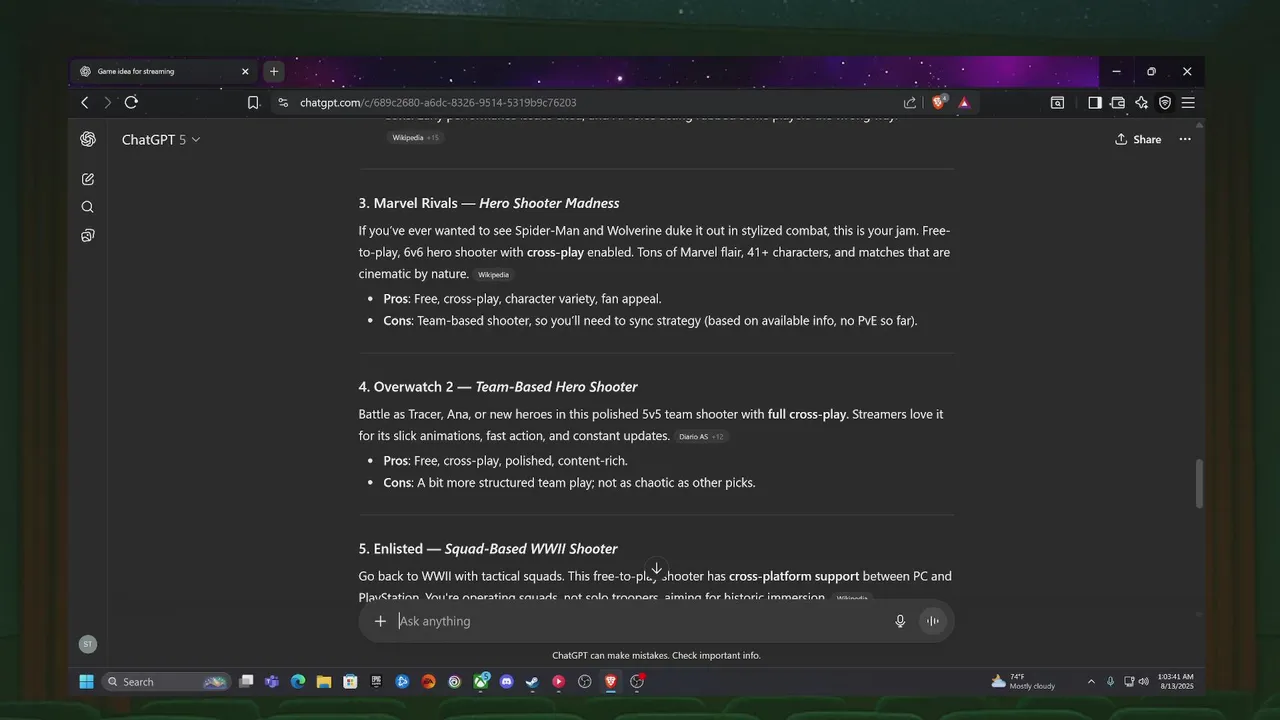Click the '4. Overwatch 2' heading text

click(x=406, y=387)
